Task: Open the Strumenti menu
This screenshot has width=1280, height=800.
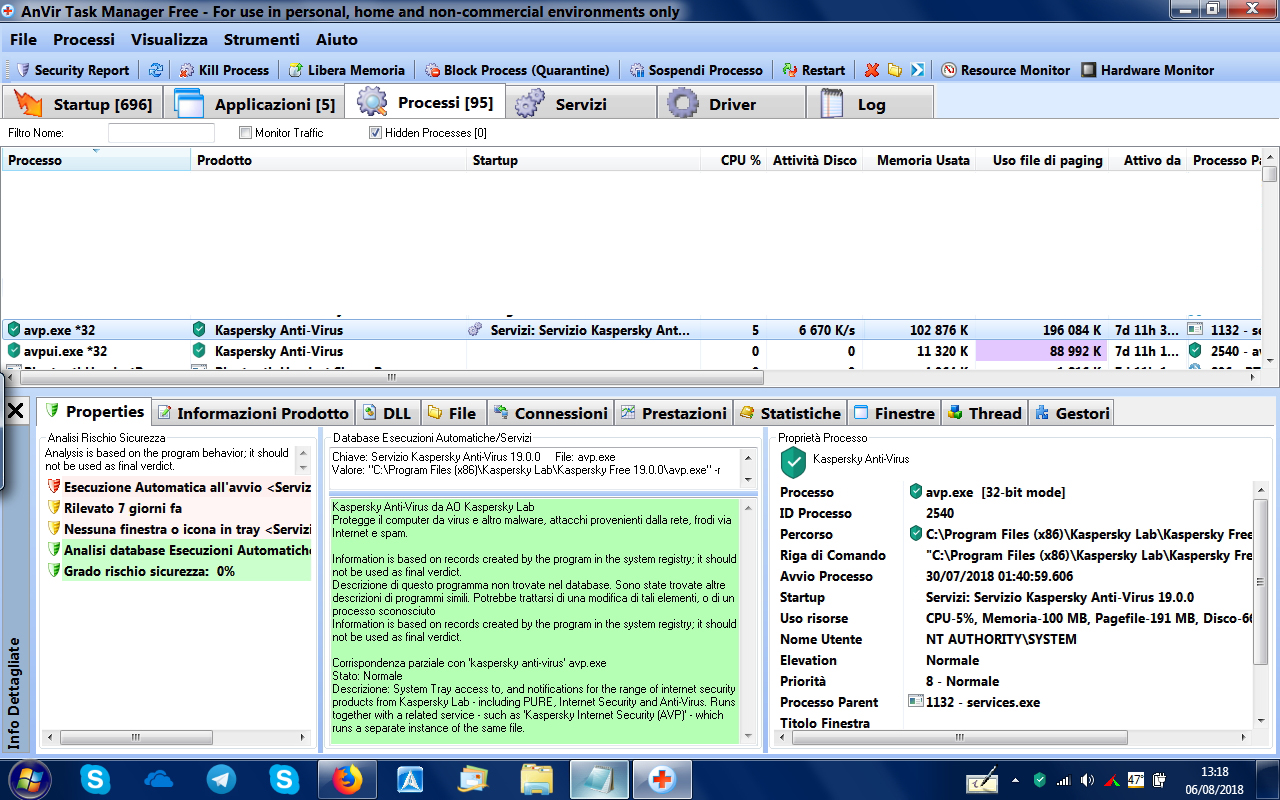Action: pos(262,39)
